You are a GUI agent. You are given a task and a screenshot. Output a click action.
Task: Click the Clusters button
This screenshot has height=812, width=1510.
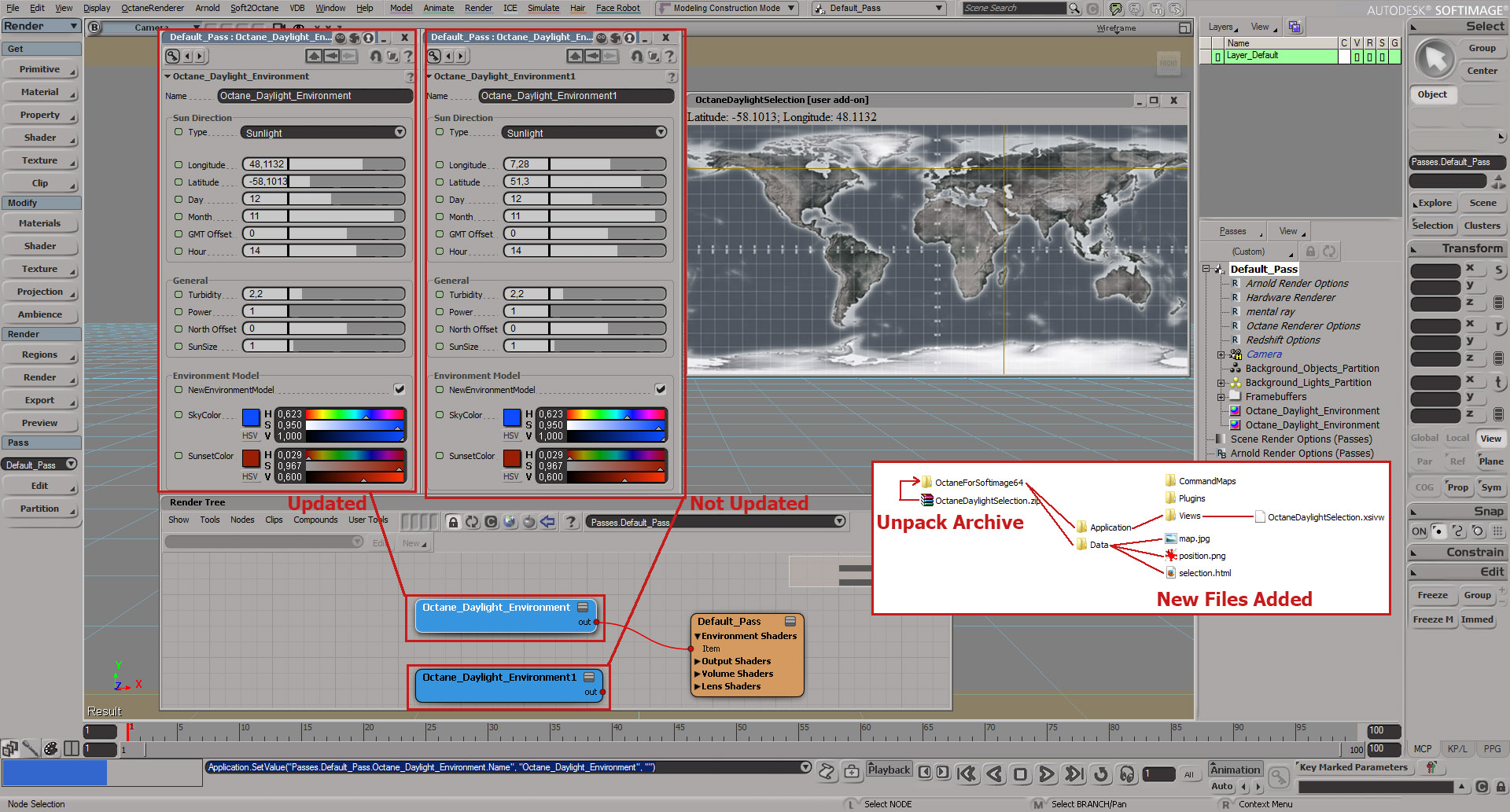tap(1482, 226)
